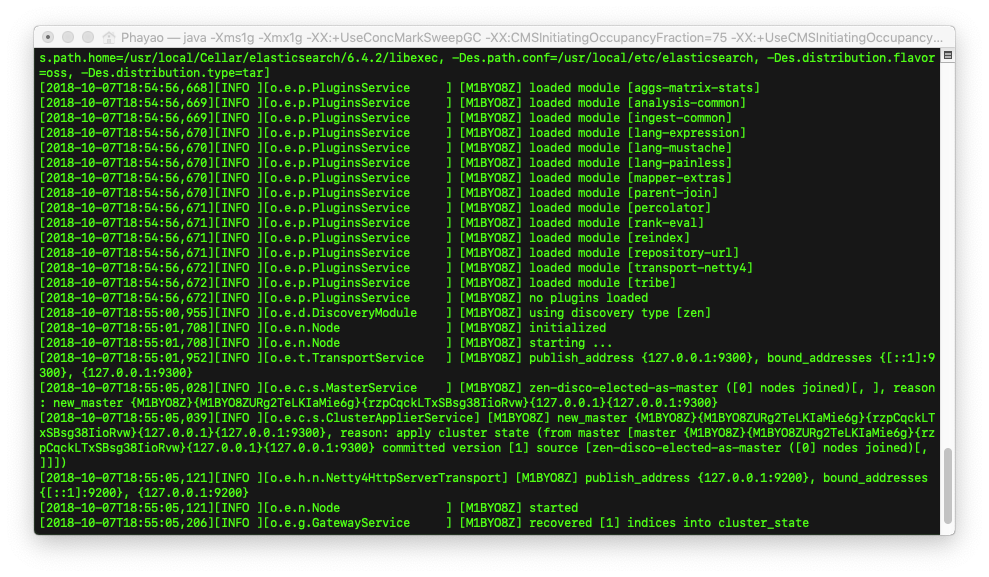The height and width of the screenshot is (577, 989).
Task: Minimize the terminal using the middle title bar button
Action: [x=68, y=37]
